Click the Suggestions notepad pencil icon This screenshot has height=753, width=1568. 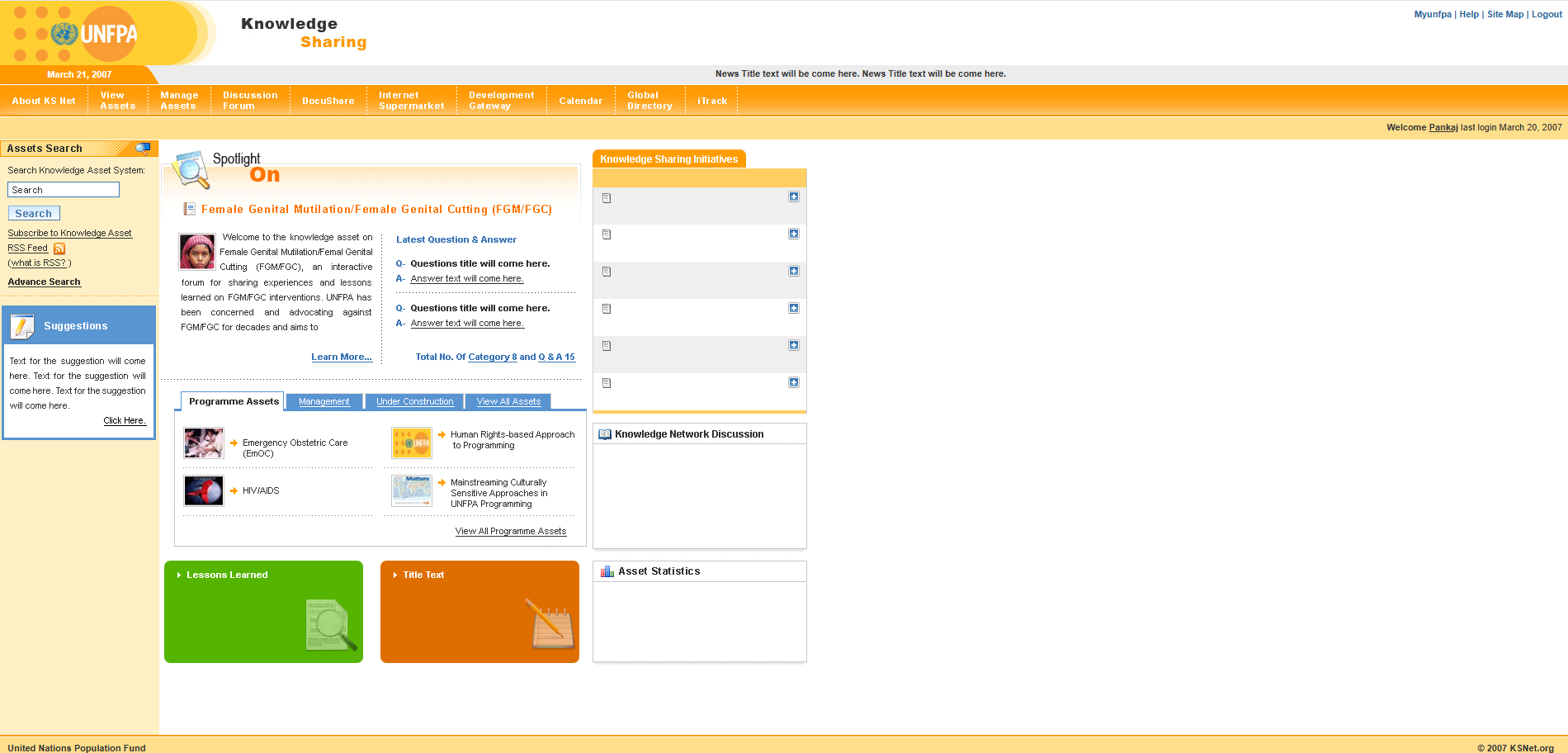click(x=22, y=327)
